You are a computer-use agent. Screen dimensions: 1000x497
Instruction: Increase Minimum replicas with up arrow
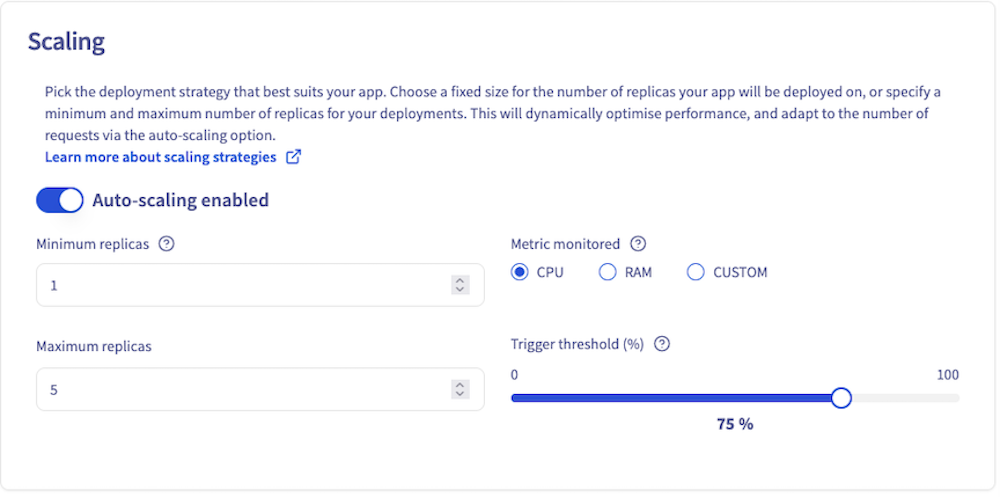460,281
